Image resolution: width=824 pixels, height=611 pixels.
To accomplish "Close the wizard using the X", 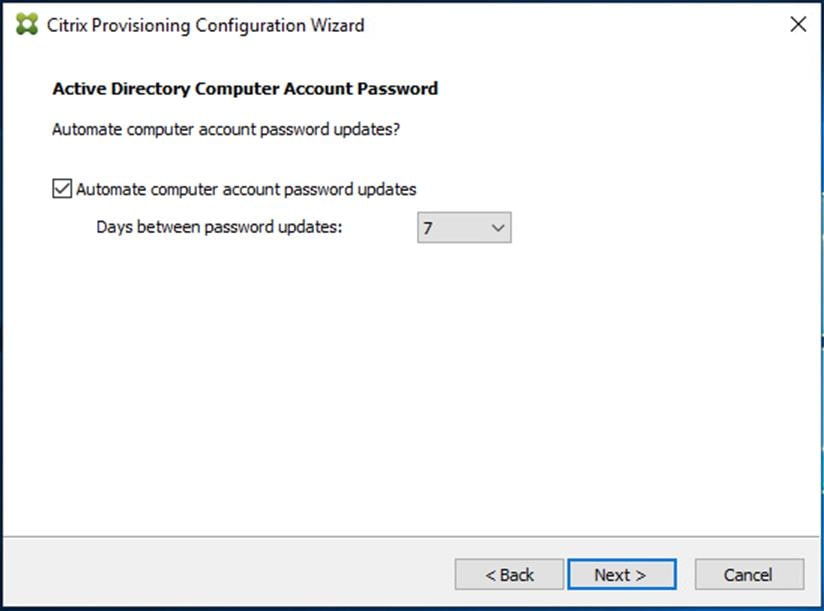I will (797, 24).
